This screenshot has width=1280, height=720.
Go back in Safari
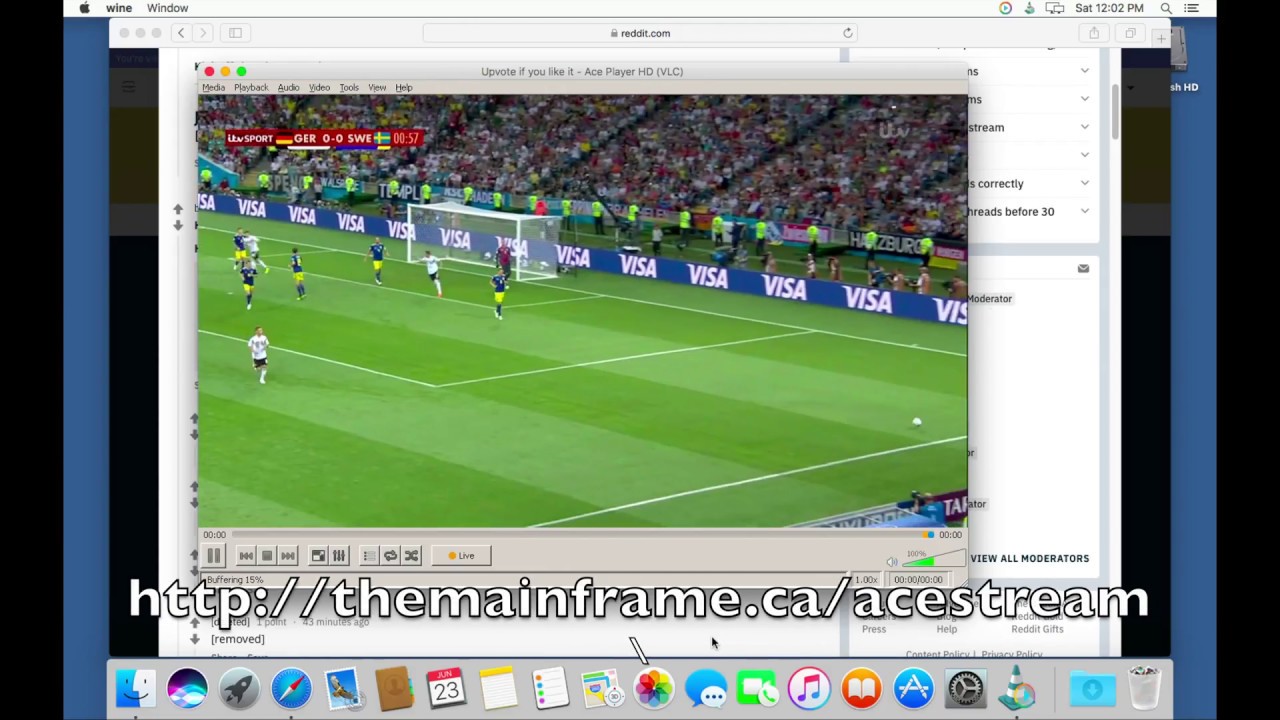pos(181,33)
